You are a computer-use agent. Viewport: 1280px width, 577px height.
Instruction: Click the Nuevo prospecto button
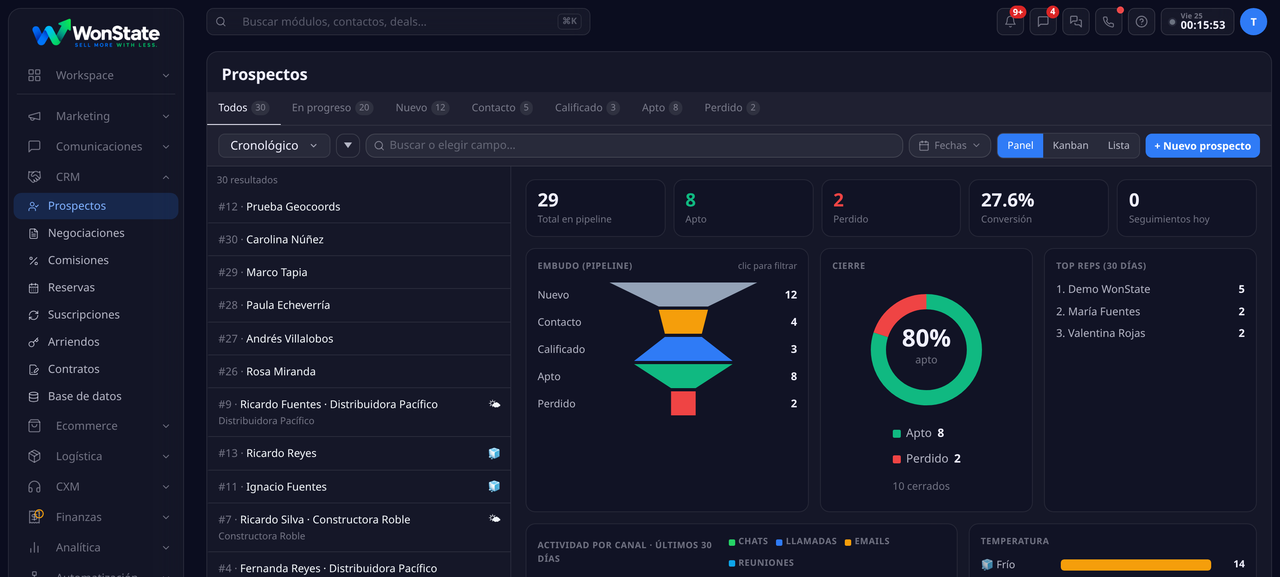tap(1202, 146)
